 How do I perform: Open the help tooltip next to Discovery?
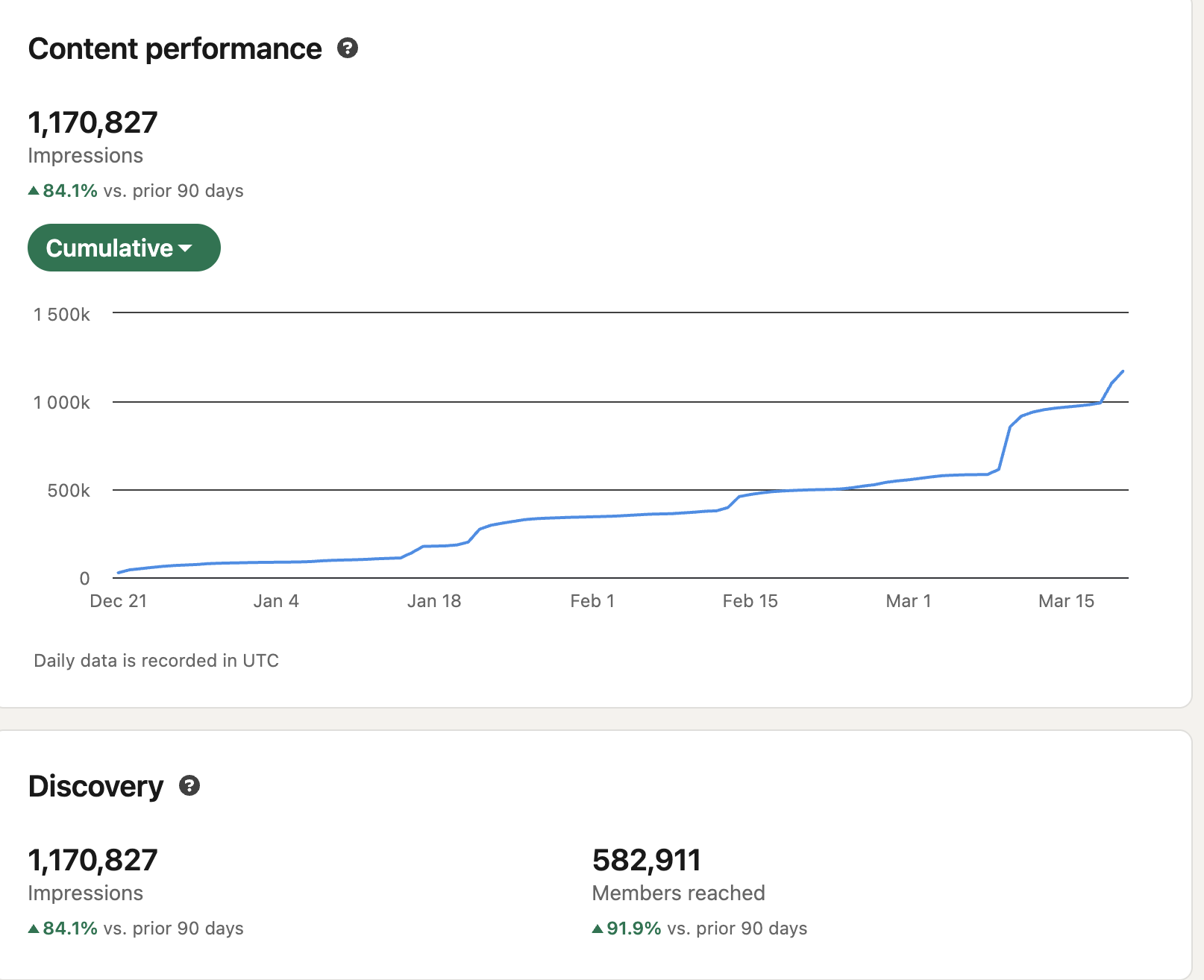[x=189, y=785]
